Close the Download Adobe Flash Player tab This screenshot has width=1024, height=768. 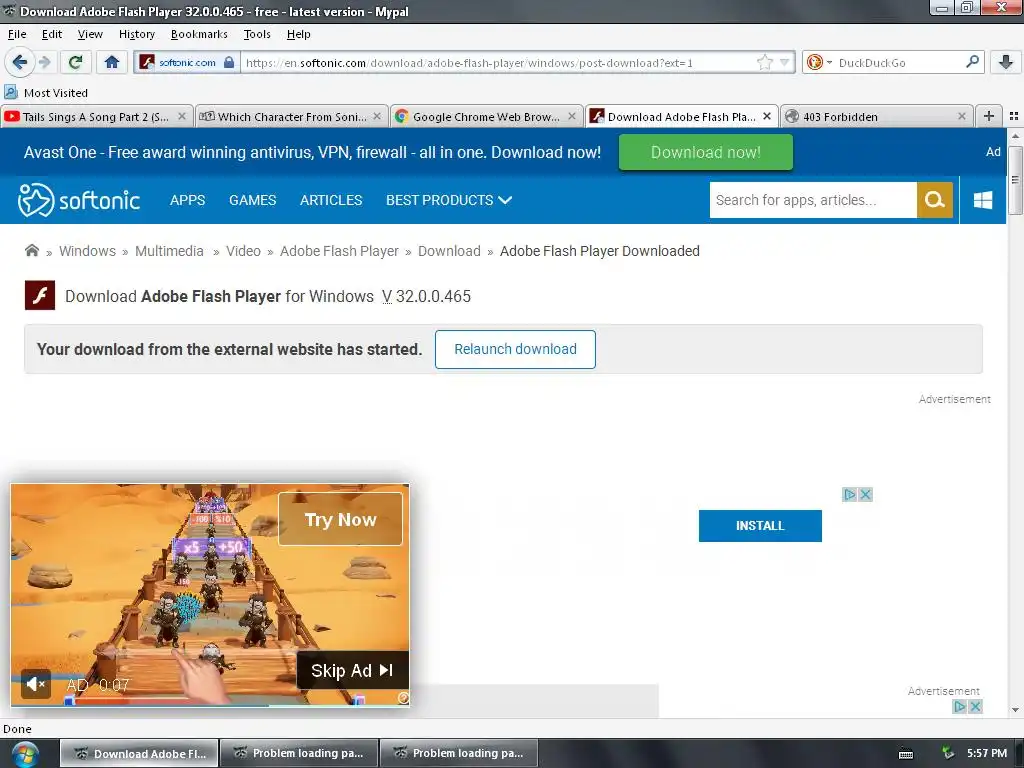point(767,116)
